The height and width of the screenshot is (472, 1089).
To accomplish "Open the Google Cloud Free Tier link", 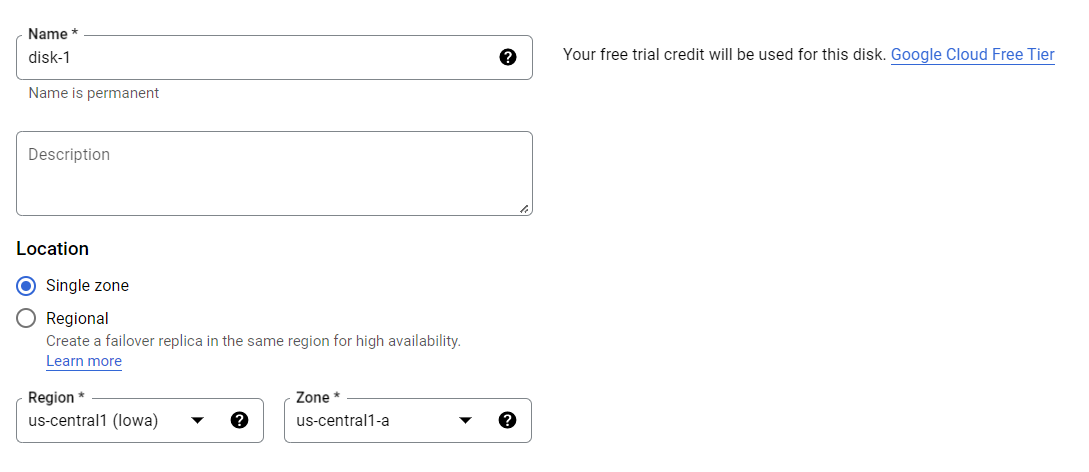I will coord(972,55).
